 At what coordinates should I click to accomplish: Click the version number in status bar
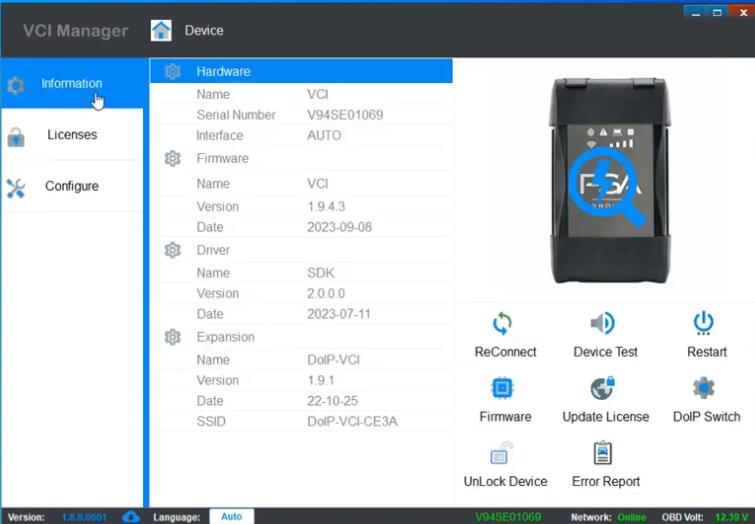pyautogui.click(x=84, y=517)
